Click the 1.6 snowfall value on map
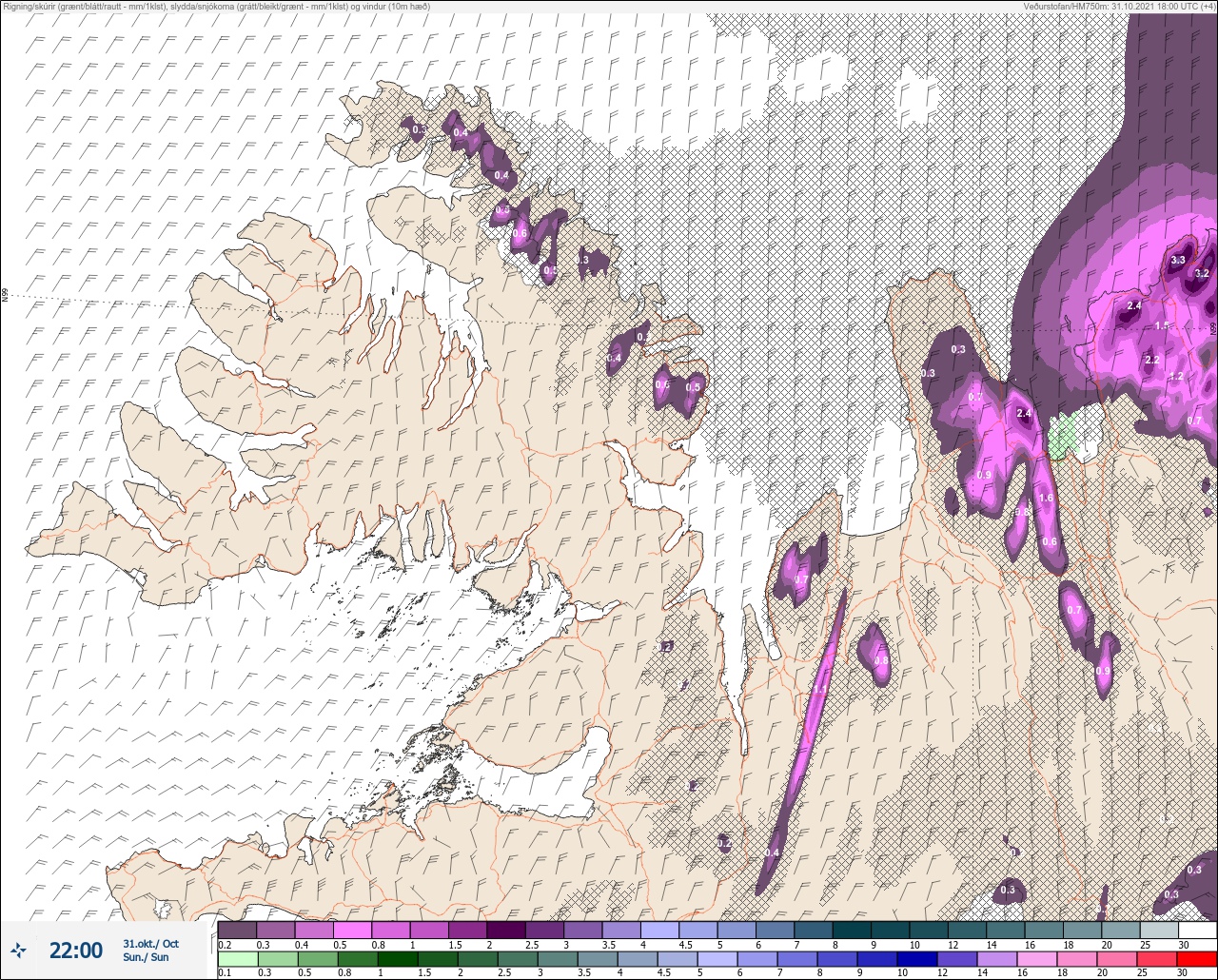This screenshot has width=1218, height=980. click(x=1046, y=499)
